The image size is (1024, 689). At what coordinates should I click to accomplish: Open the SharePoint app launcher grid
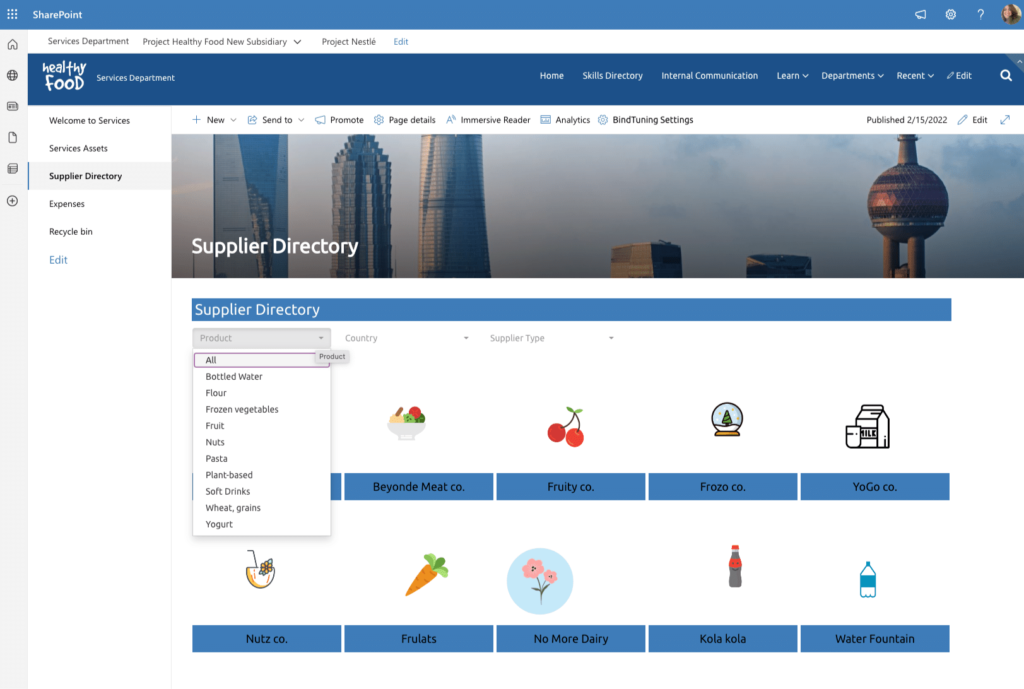[x=12, y=14]
